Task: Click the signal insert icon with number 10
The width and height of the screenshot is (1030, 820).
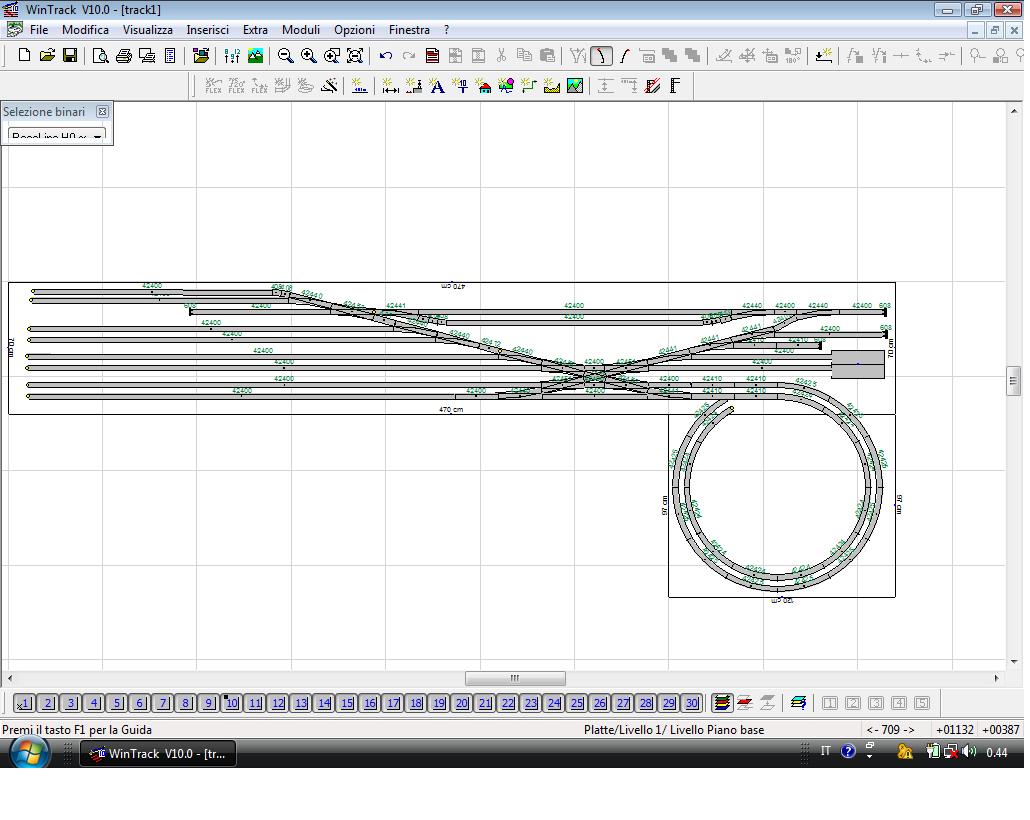Action: pos(460,86)
